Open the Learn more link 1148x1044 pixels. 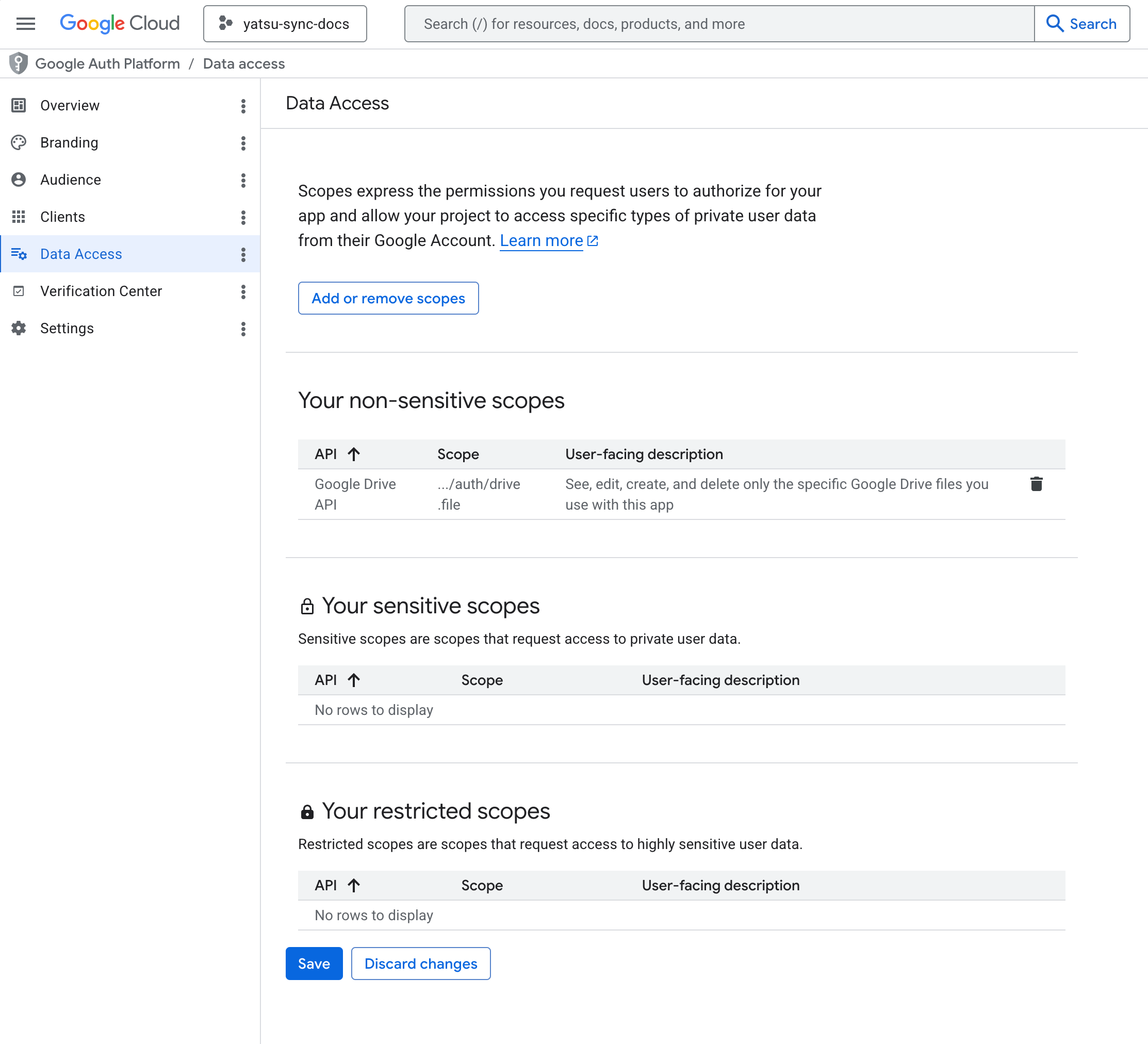point(541,240)
